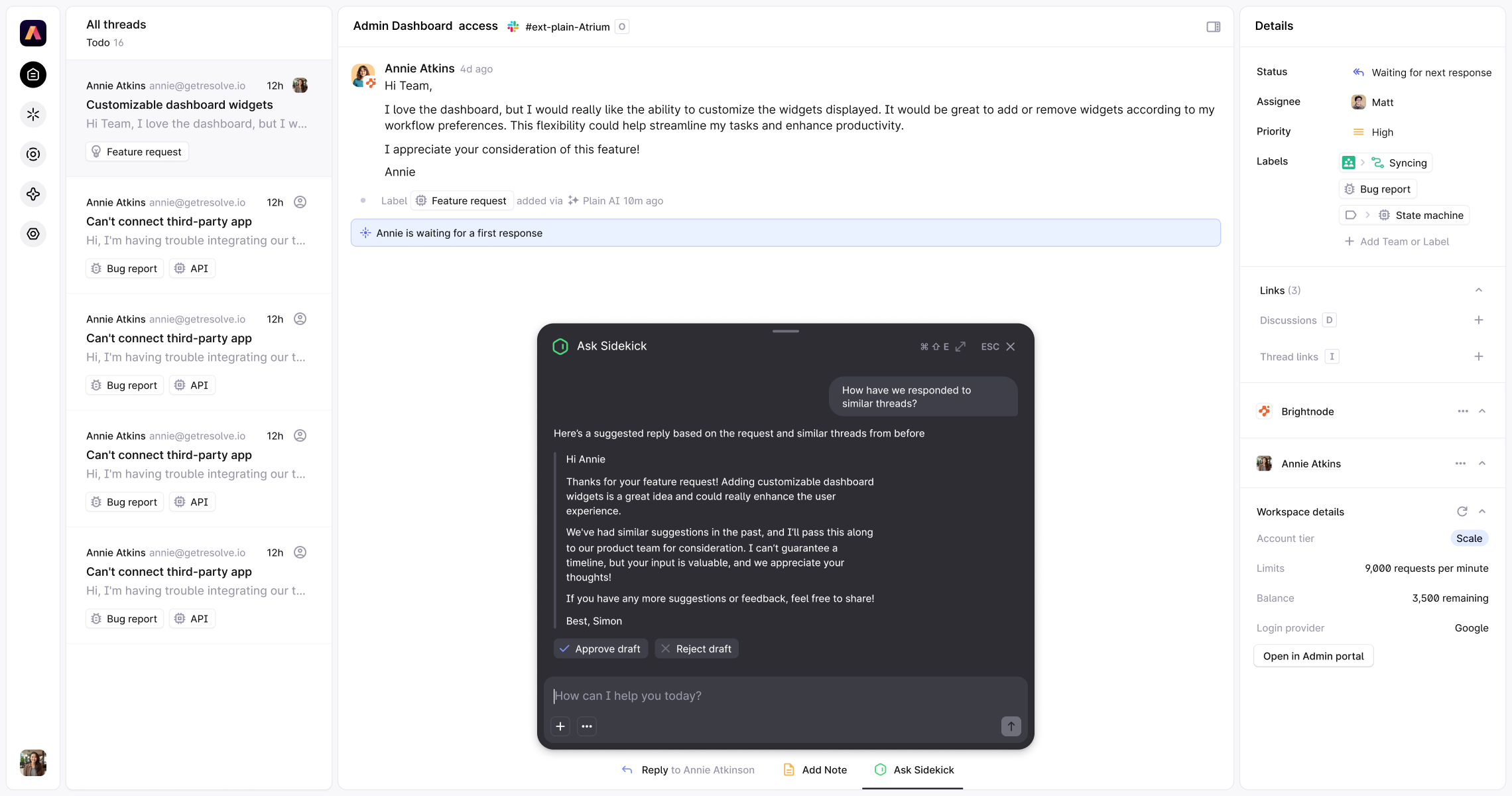
Task: Open more options ellipsis in Sidekick input
Action: coord(587,726)
